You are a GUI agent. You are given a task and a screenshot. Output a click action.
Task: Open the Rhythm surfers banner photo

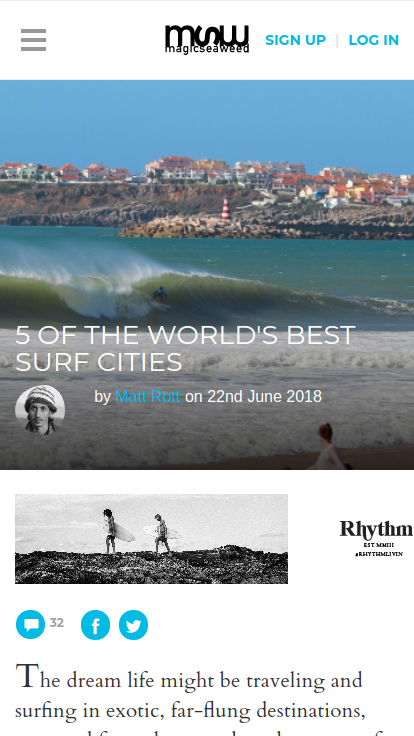pos(151,539)
